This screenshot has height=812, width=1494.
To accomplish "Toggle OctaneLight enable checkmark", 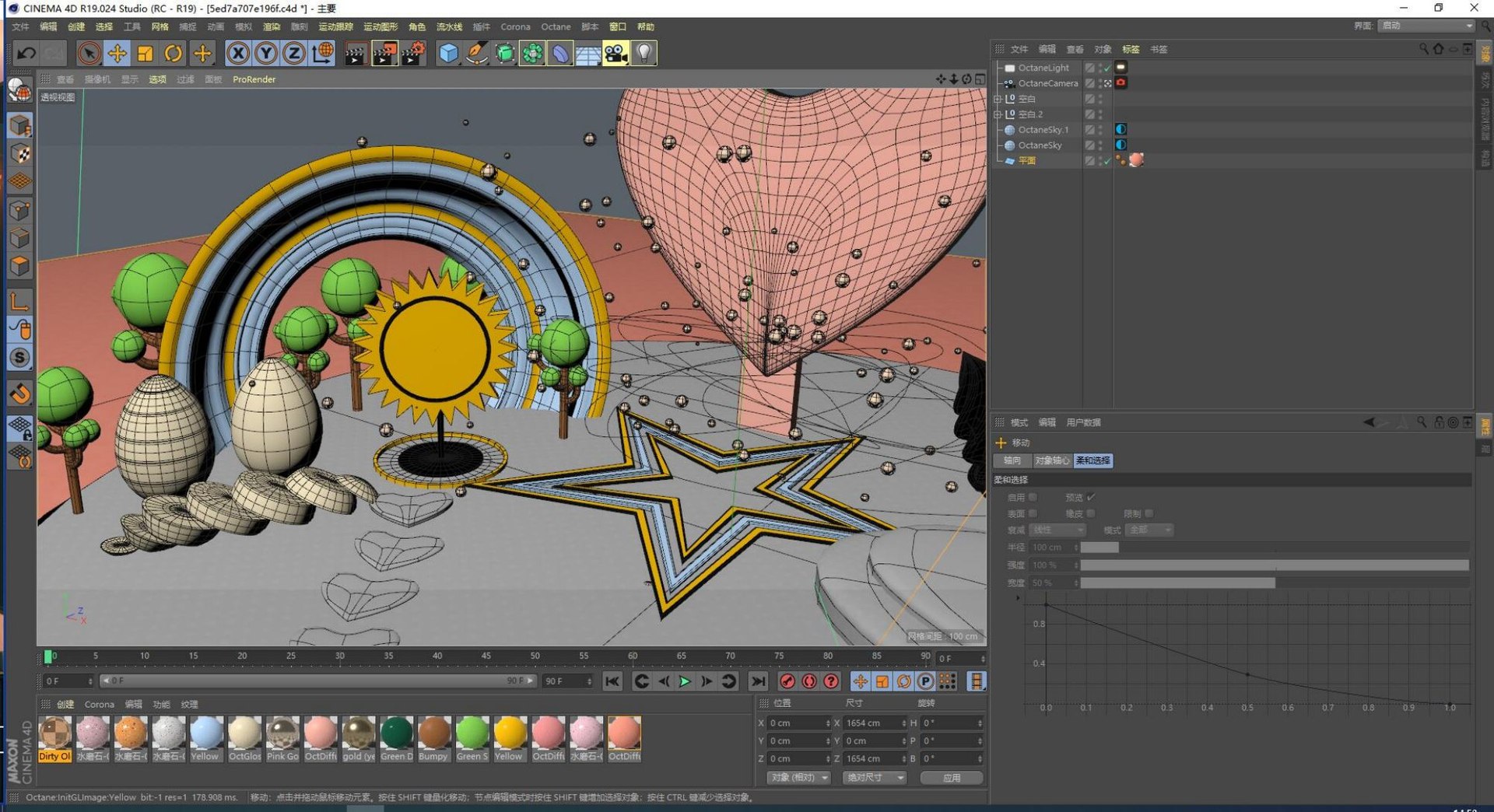I will [x=1107, y=68].
